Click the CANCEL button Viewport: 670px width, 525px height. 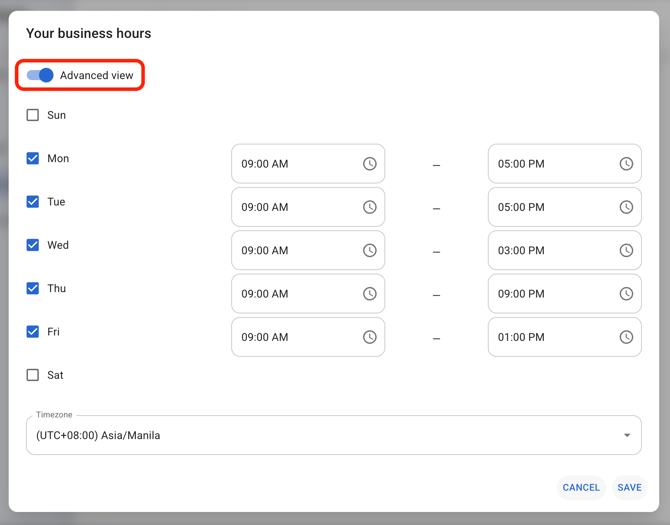[581, 487]
